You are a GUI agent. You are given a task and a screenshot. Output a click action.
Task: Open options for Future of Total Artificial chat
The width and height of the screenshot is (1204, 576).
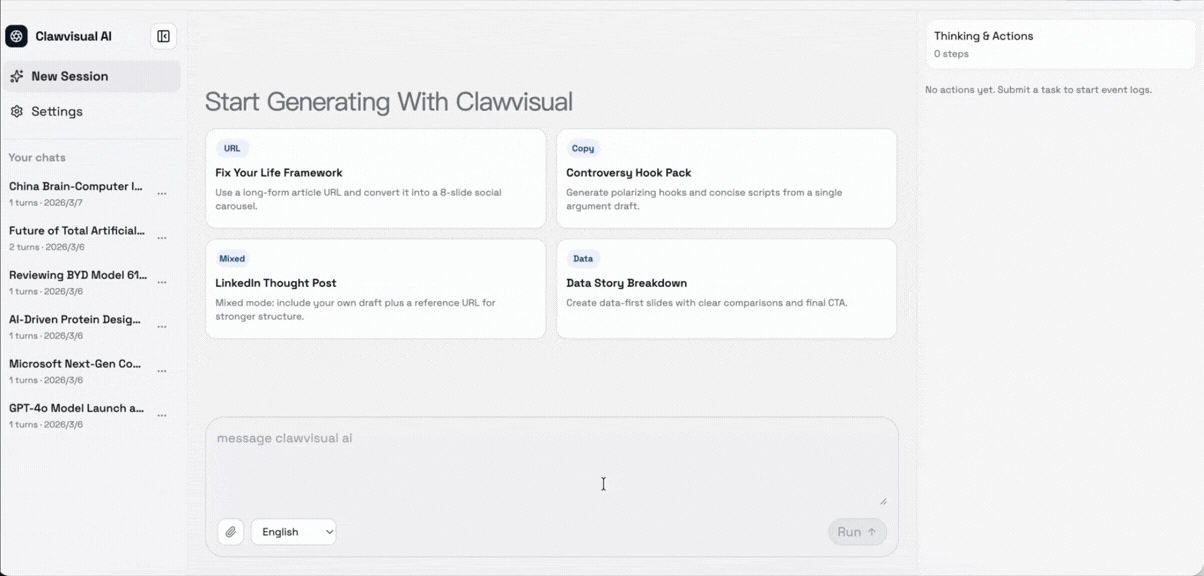(x=162, y=238)
